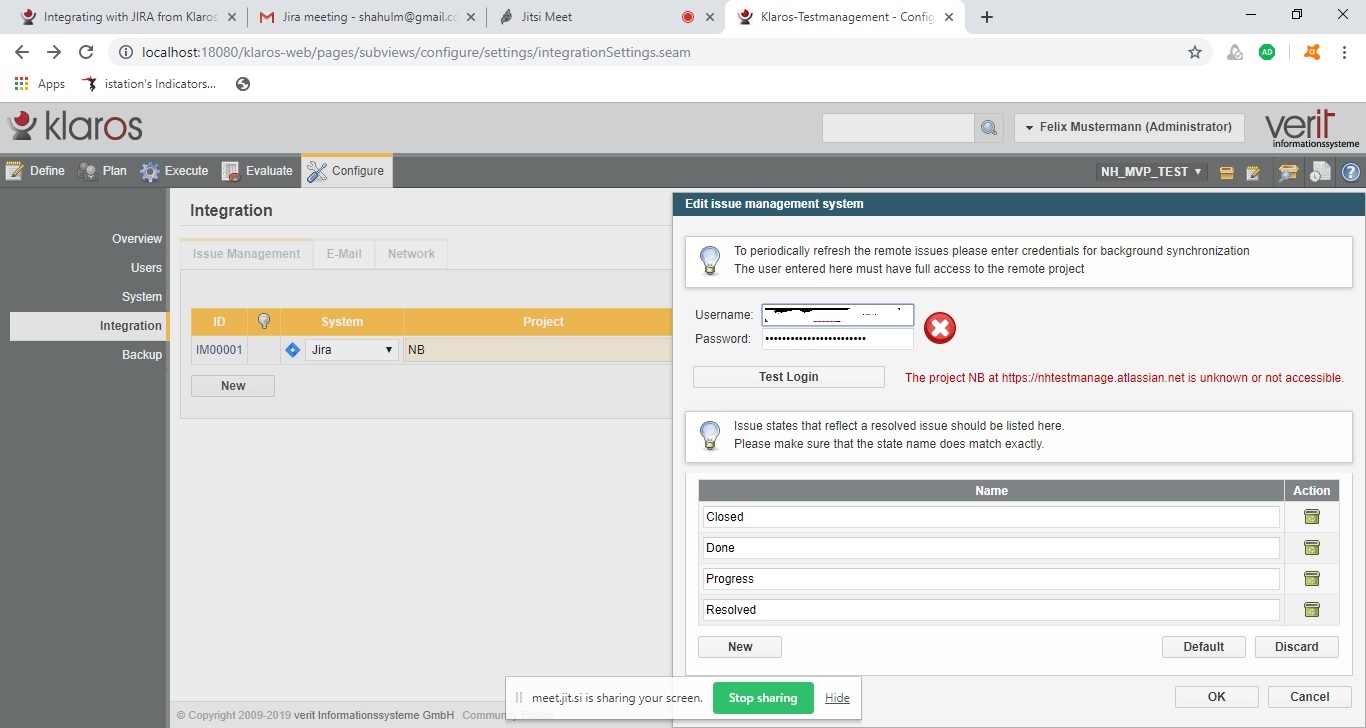Click the Test Login button

point(788,377)
